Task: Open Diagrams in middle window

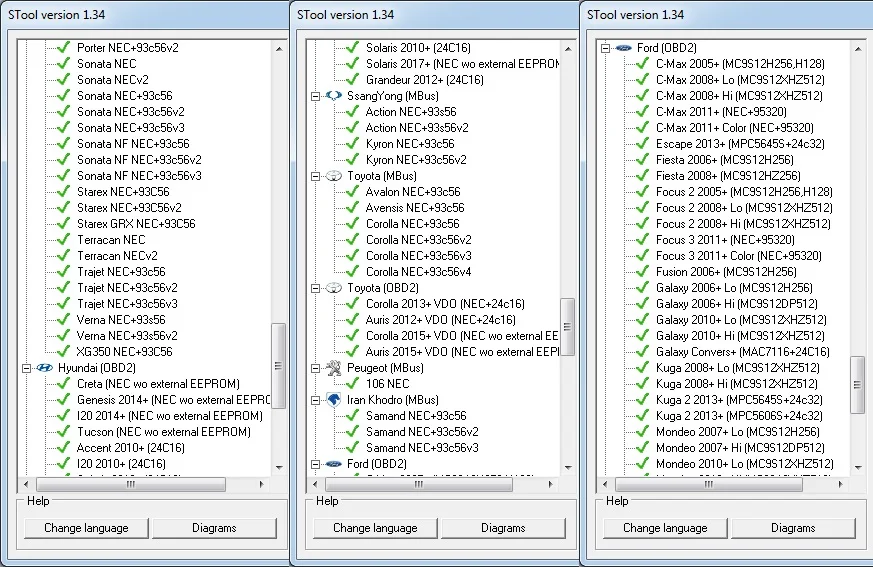Action: pyautogui.click(x=503, y=528)
